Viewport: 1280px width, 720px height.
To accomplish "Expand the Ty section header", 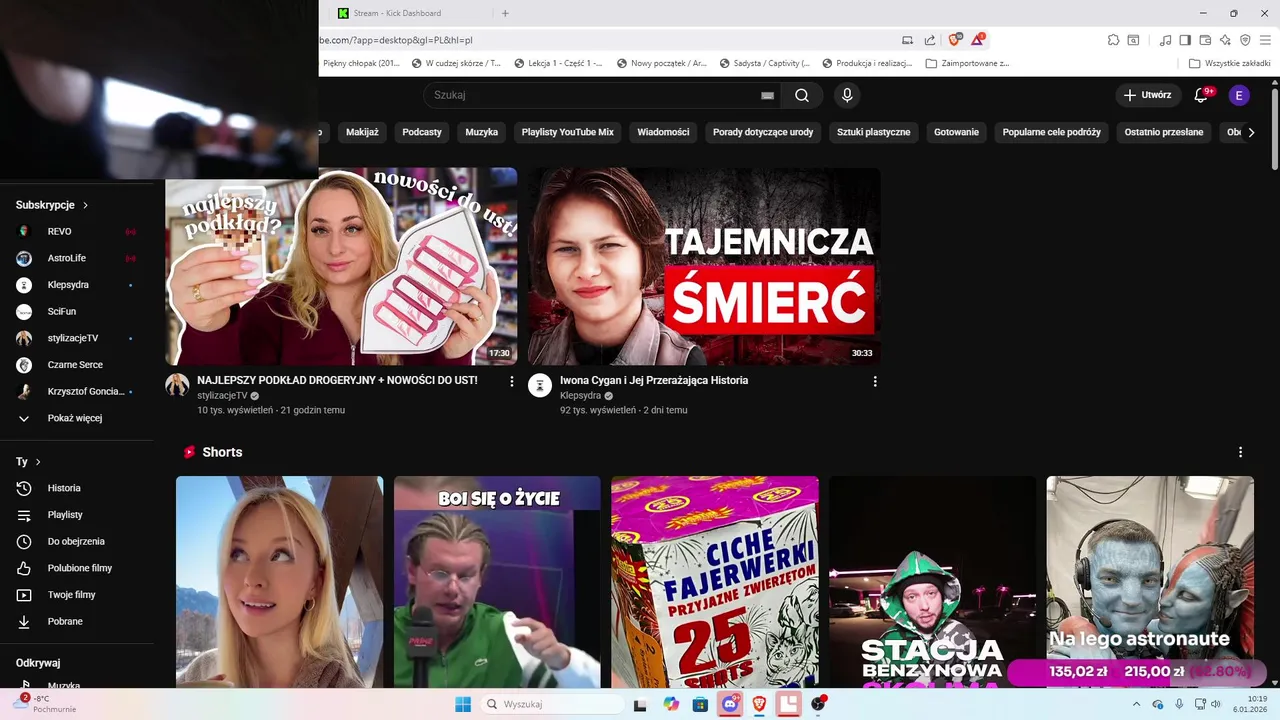I will [28, 462].
